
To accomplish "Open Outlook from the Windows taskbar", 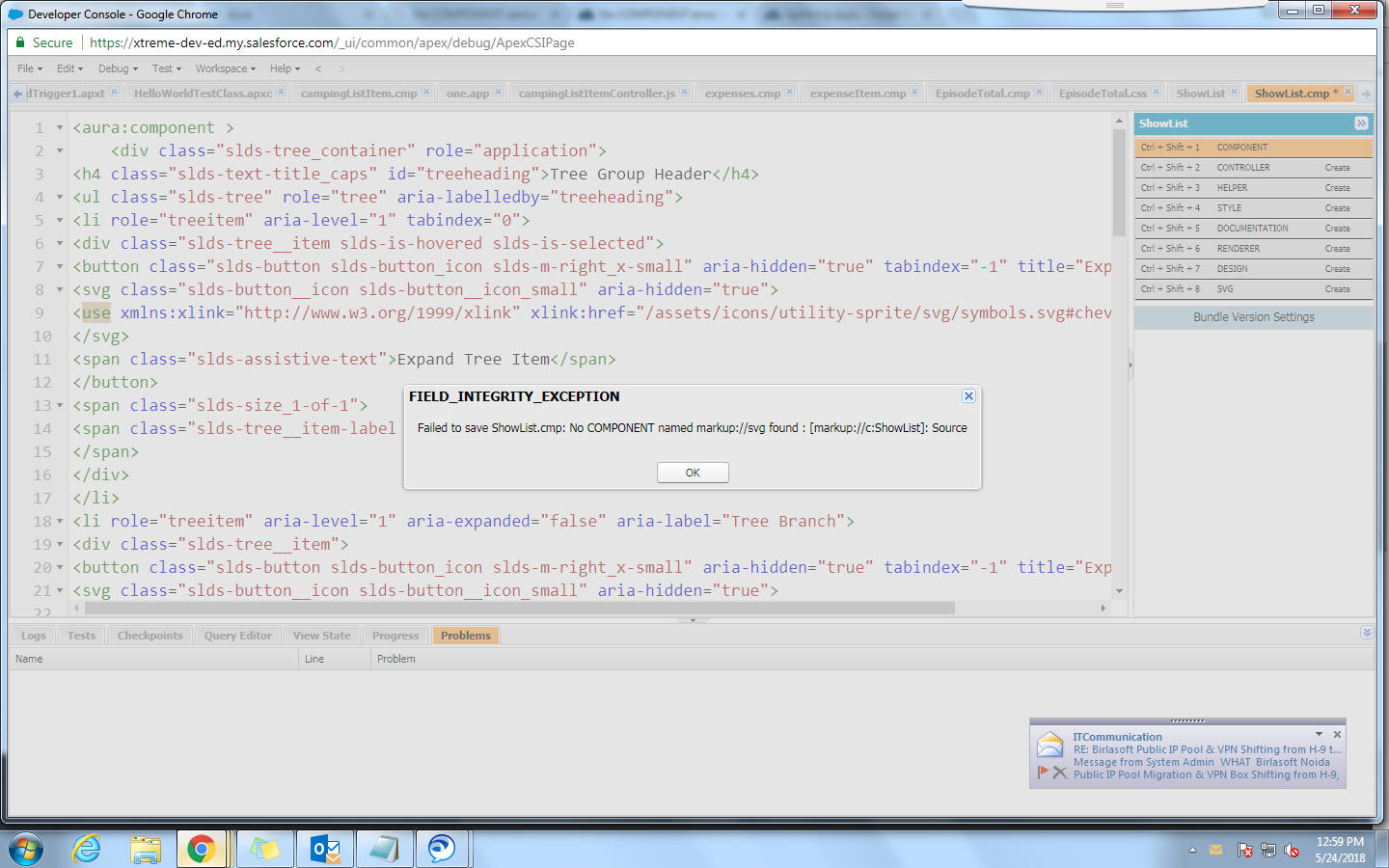I will (325, 849).
